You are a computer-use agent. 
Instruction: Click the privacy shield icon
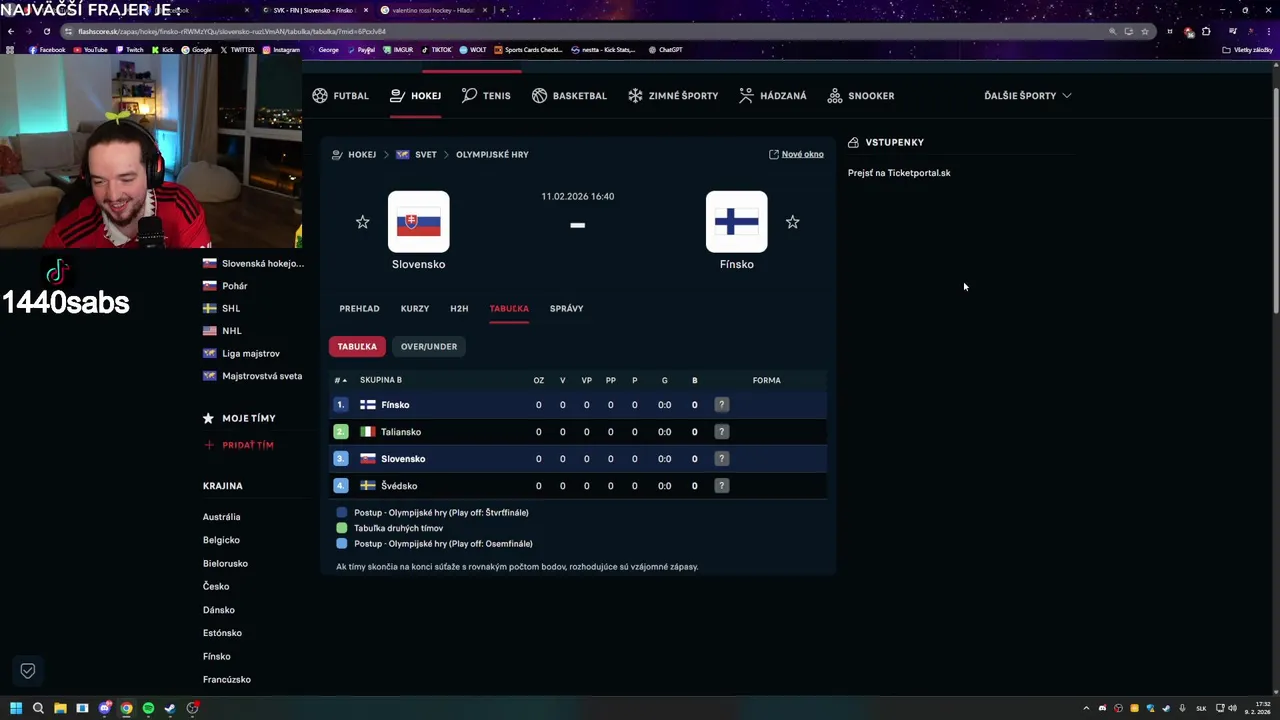point(28,671)
